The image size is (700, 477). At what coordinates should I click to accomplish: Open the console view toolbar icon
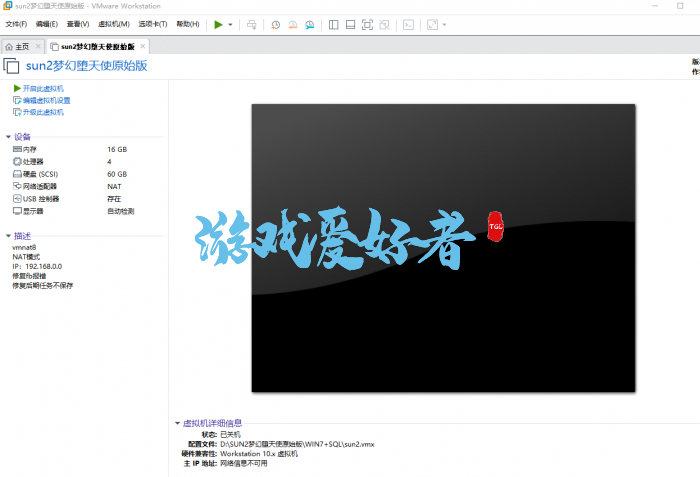pyautogui.click(x=408, y=25)
